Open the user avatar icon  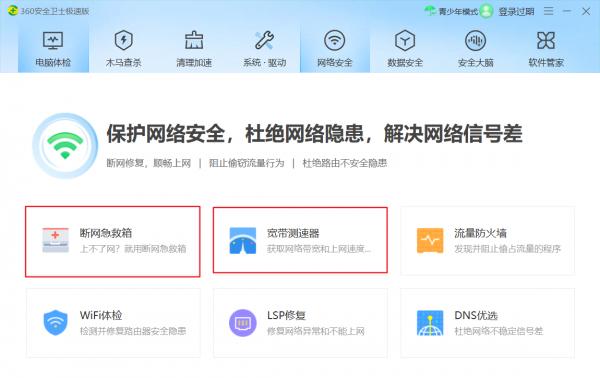point(486,11)
